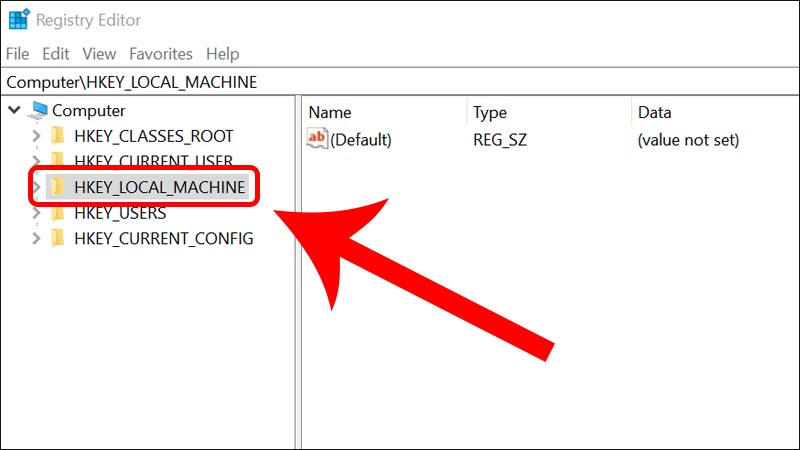800x450 pixels.
Task: Click the HKEY_USERS folder icon
Action: (58, 212)
